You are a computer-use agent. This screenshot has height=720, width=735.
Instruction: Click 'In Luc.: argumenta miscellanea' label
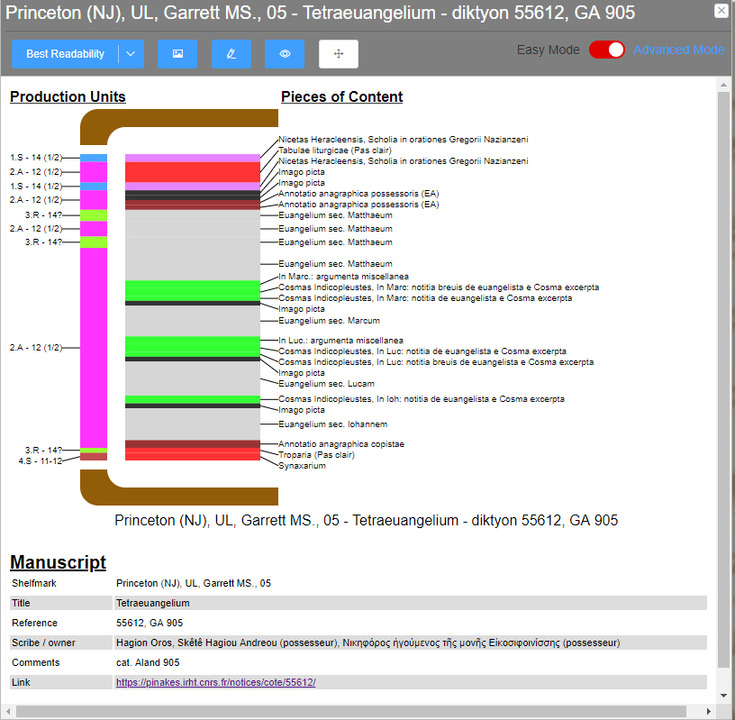[341, 340]
